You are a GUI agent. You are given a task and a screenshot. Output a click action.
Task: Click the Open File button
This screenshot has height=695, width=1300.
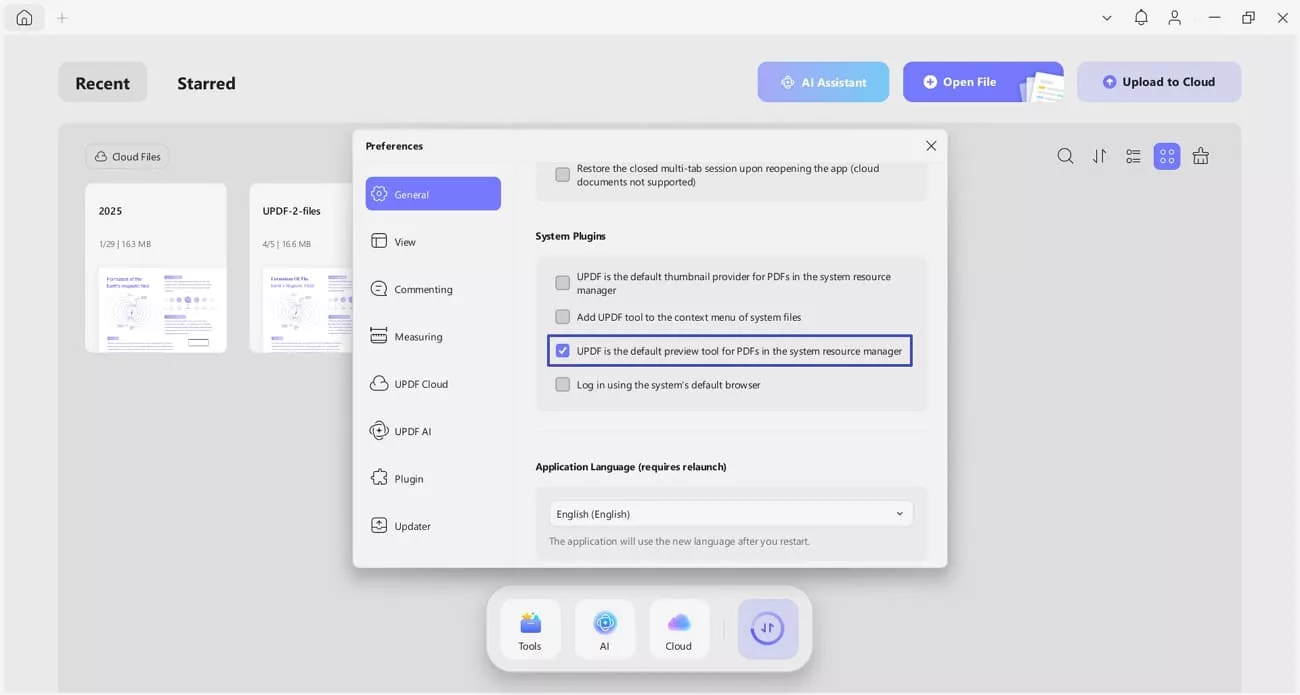click(983, 82)
